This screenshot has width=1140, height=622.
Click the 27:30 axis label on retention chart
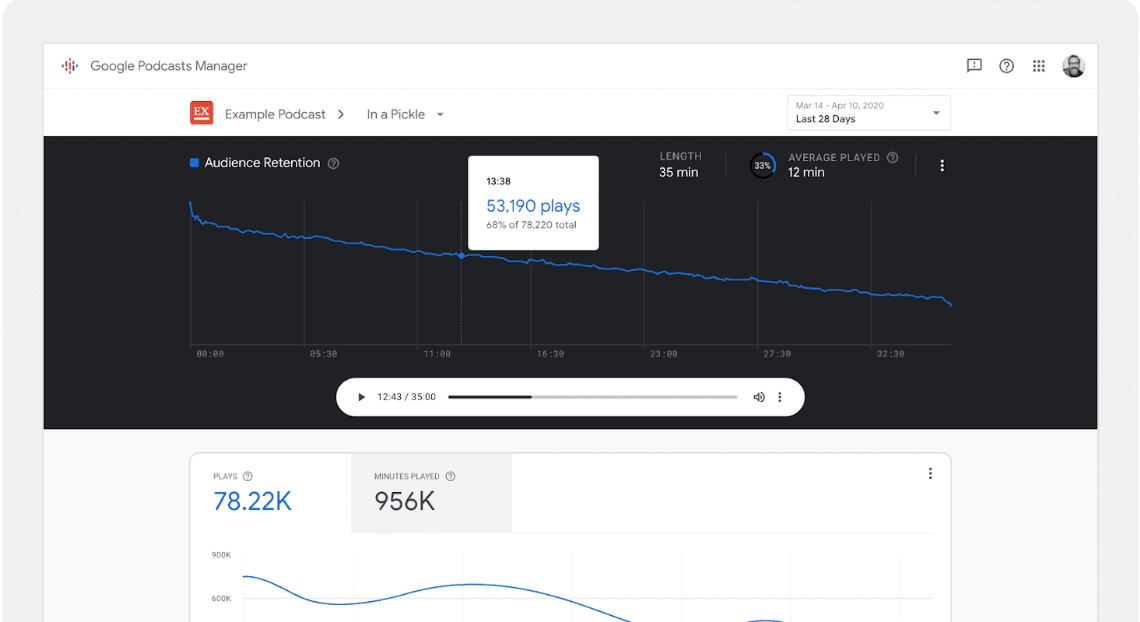click(x=777, y=354)
